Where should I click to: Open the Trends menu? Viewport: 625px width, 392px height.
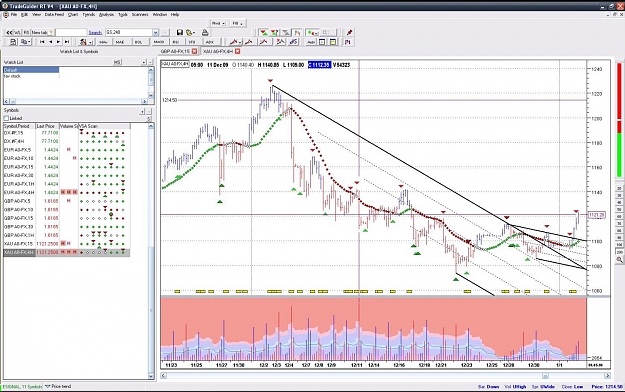click(x=88, y=14)
